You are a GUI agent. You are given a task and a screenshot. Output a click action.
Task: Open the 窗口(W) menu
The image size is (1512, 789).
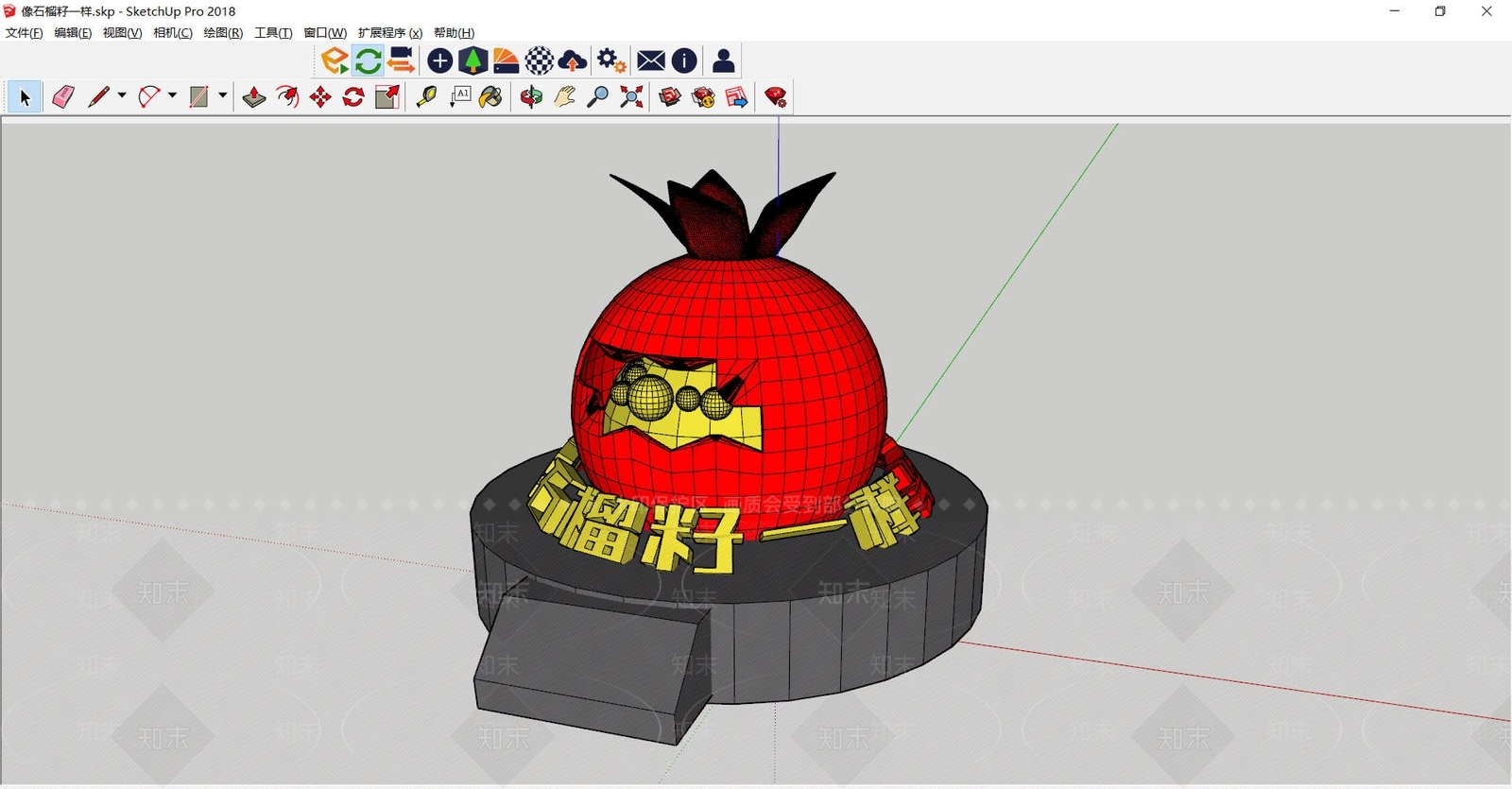point(325,33)
